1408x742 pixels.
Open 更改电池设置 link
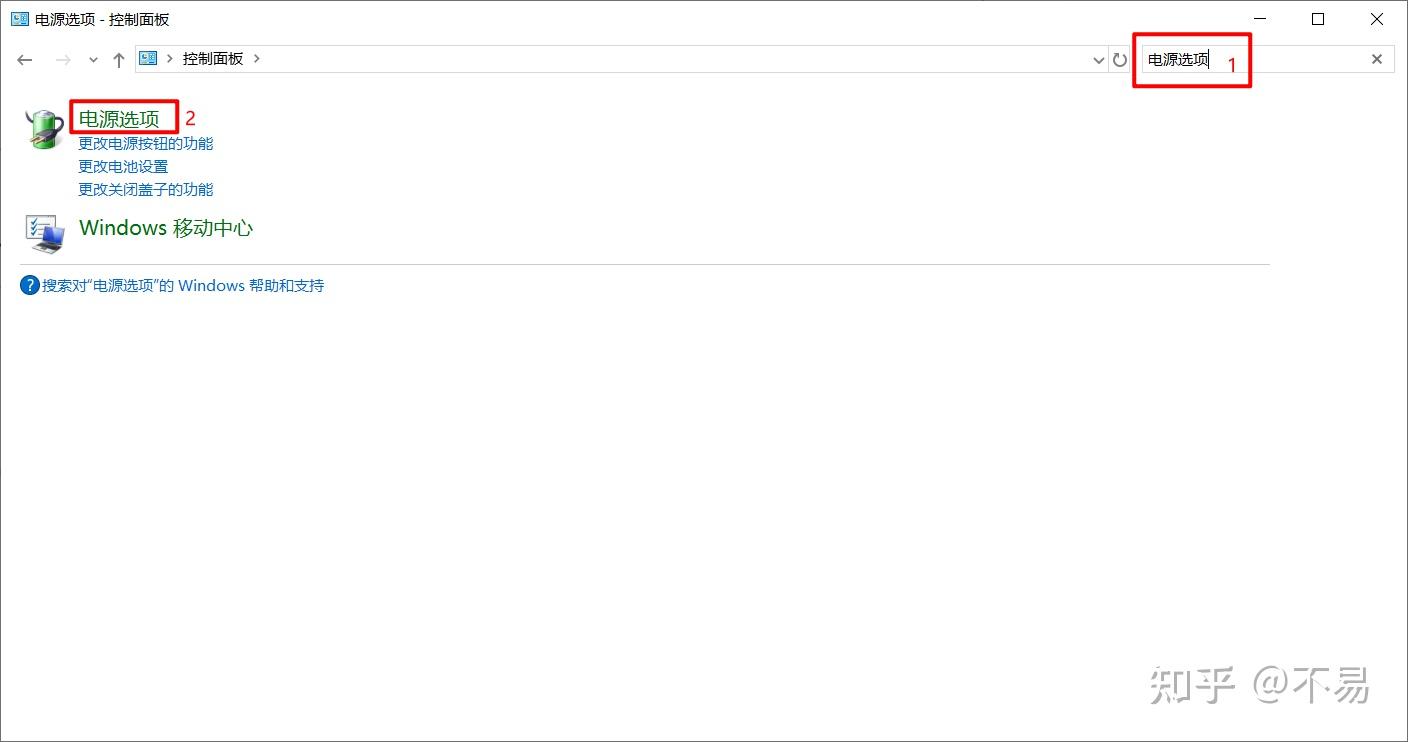[123, 166]
